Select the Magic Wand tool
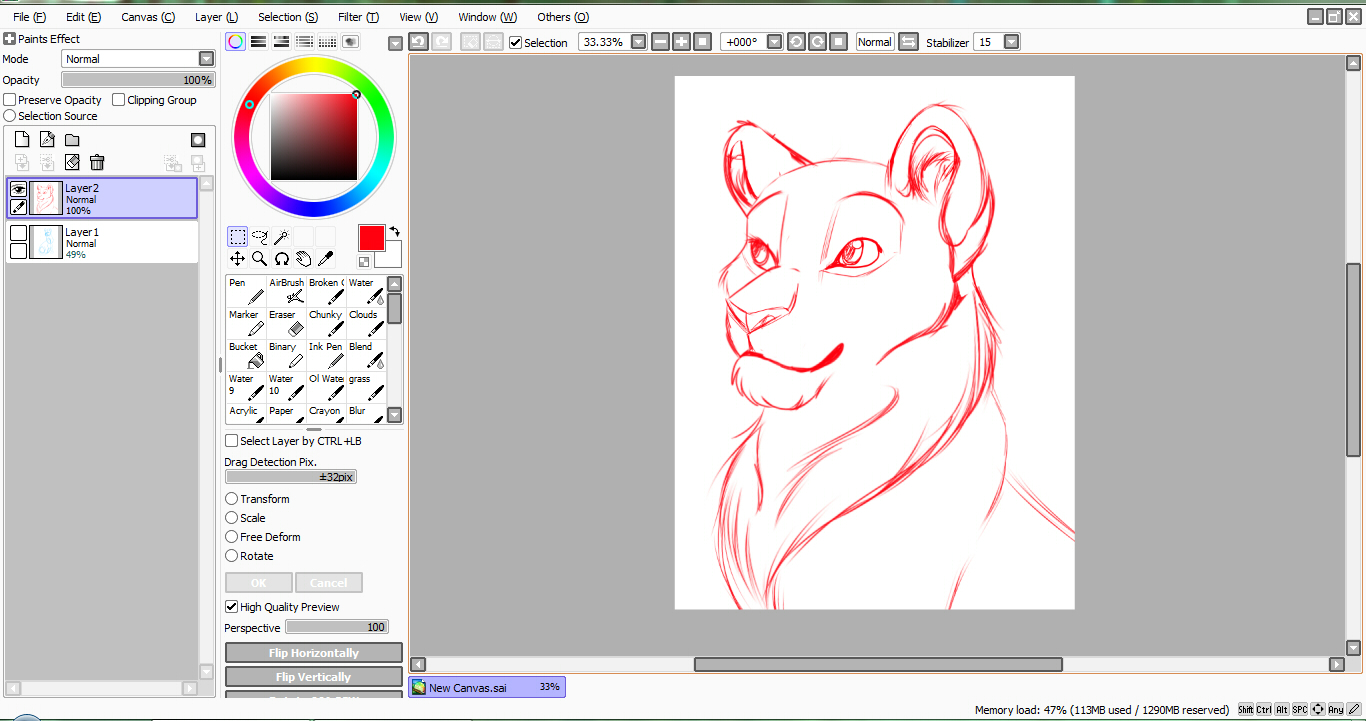The width and height of the screenshot is (1366, 721). tap(282, 237)
